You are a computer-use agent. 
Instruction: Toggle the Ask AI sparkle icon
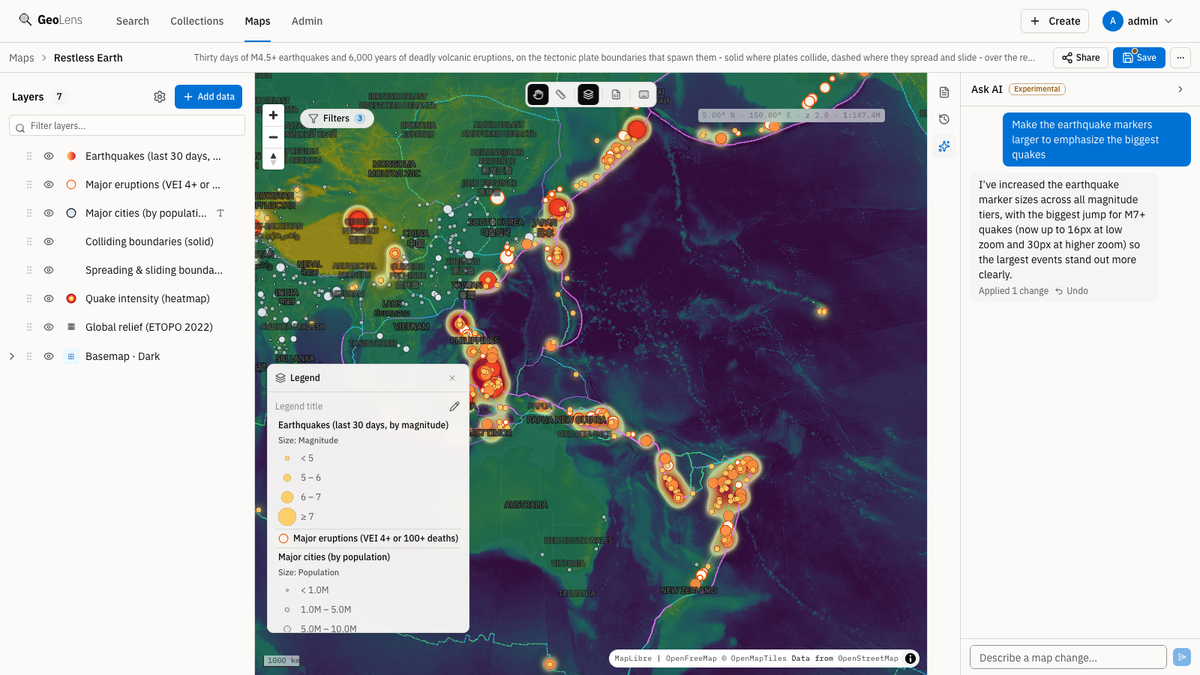[944, 146]
